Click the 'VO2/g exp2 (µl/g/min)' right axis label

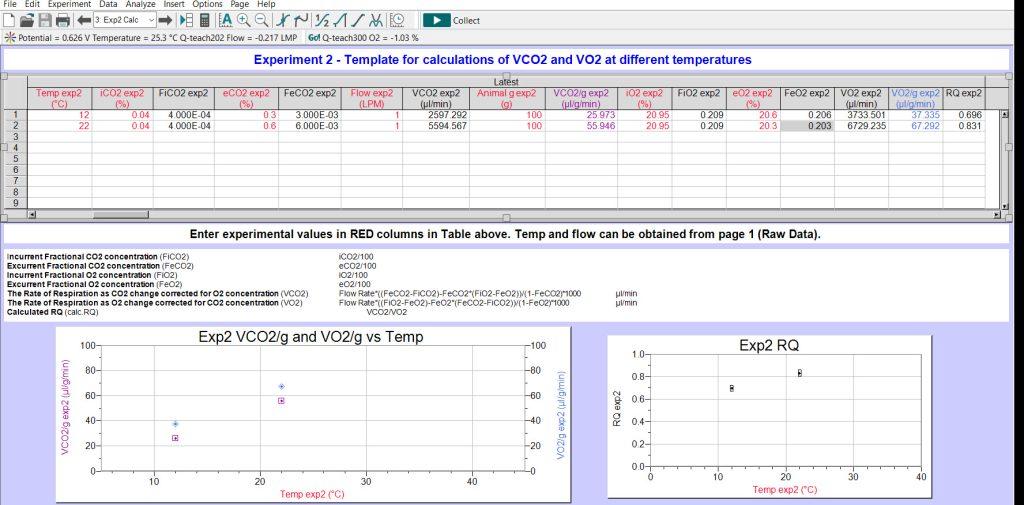point(562,415)
